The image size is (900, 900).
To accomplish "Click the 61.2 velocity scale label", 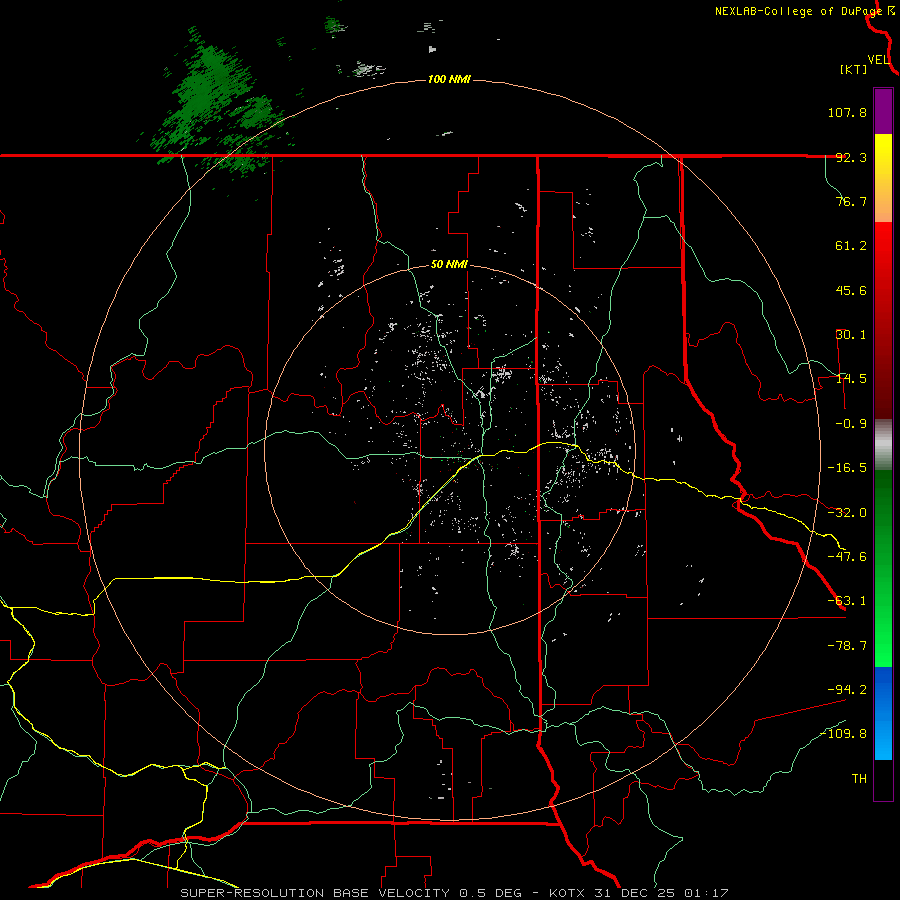I will [x=851, y=246].
